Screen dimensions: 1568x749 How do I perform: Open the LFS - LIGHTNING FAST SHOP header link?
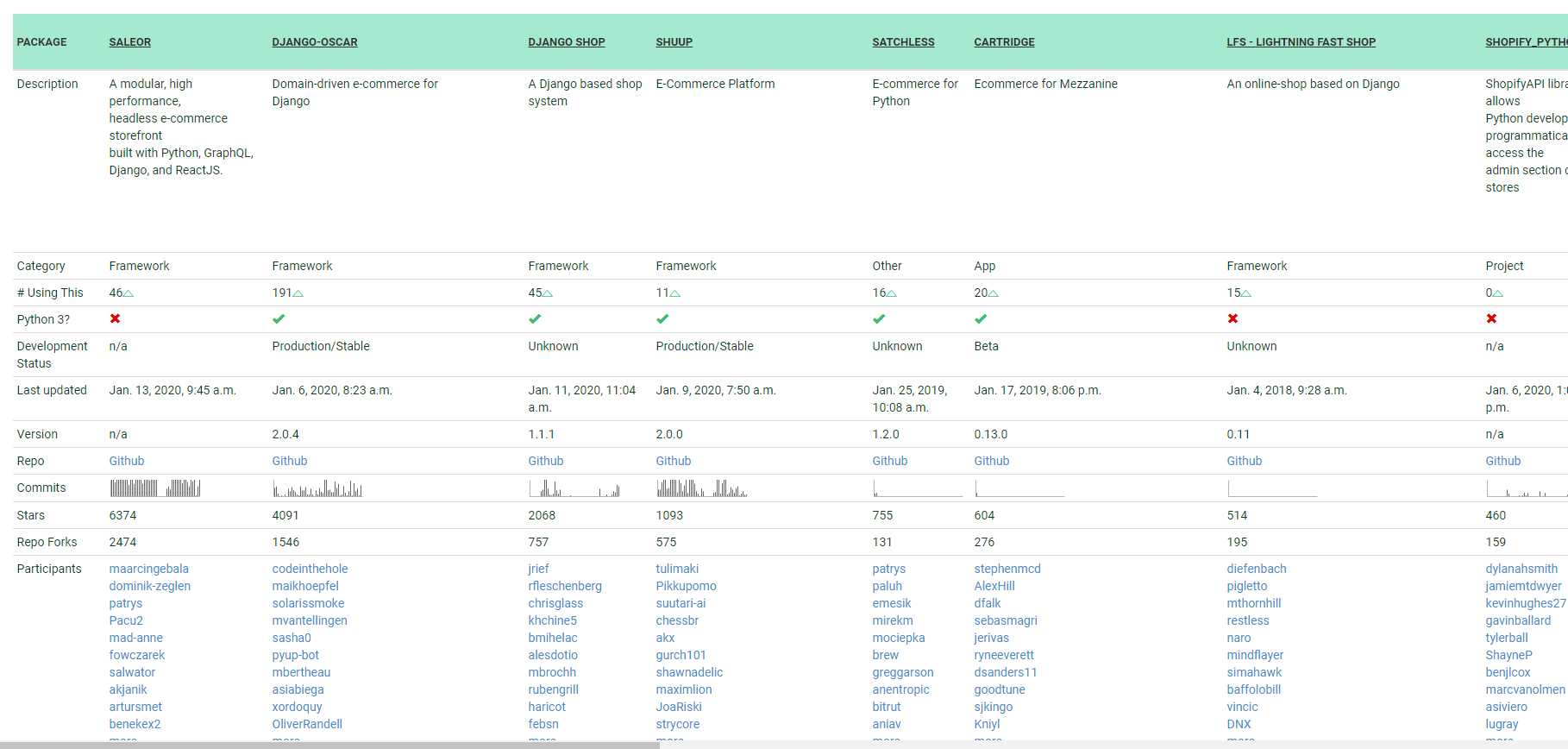1301,42
